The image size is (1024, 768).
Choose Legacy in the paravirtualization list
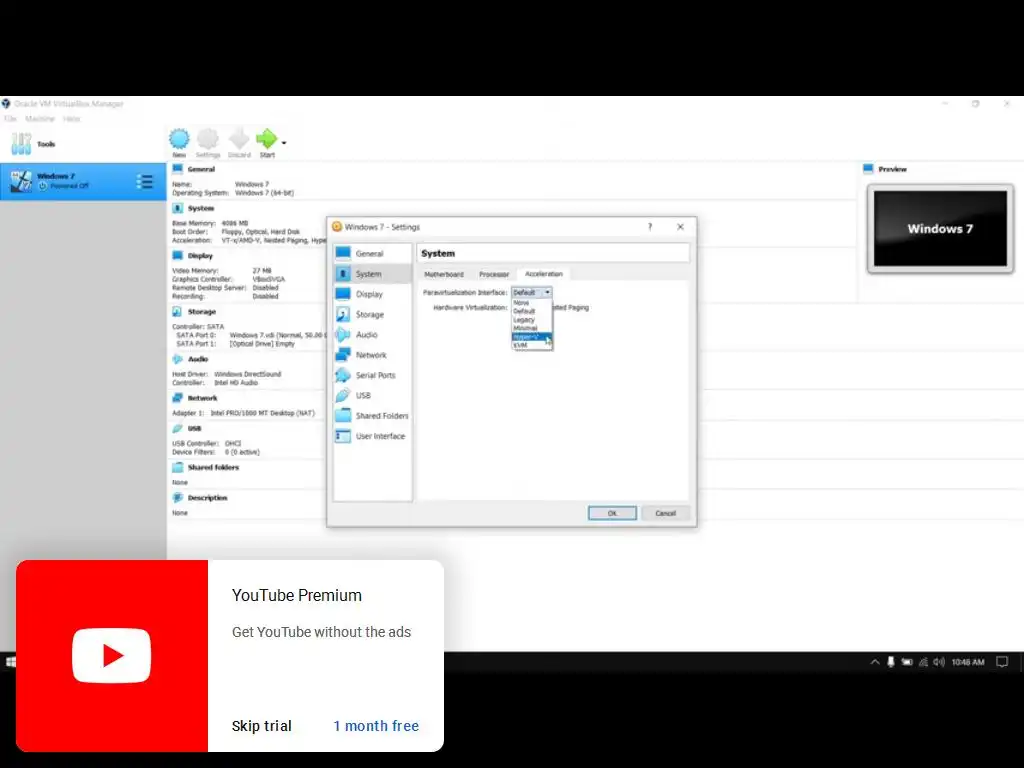pos(532,319)
